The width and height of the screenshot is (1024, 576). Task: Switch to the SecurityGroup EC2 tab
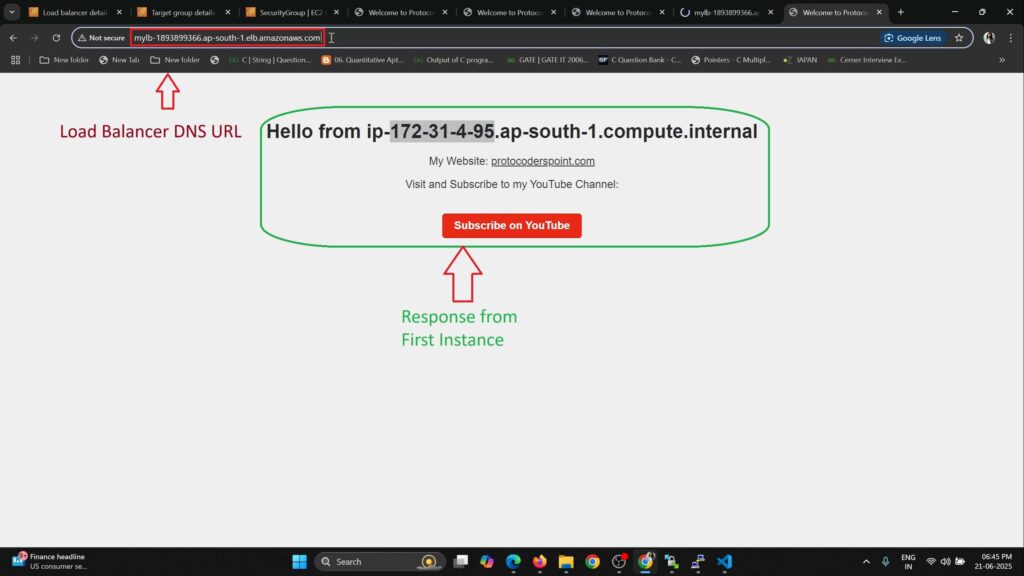pyautogui.click(x=291, y=12)
